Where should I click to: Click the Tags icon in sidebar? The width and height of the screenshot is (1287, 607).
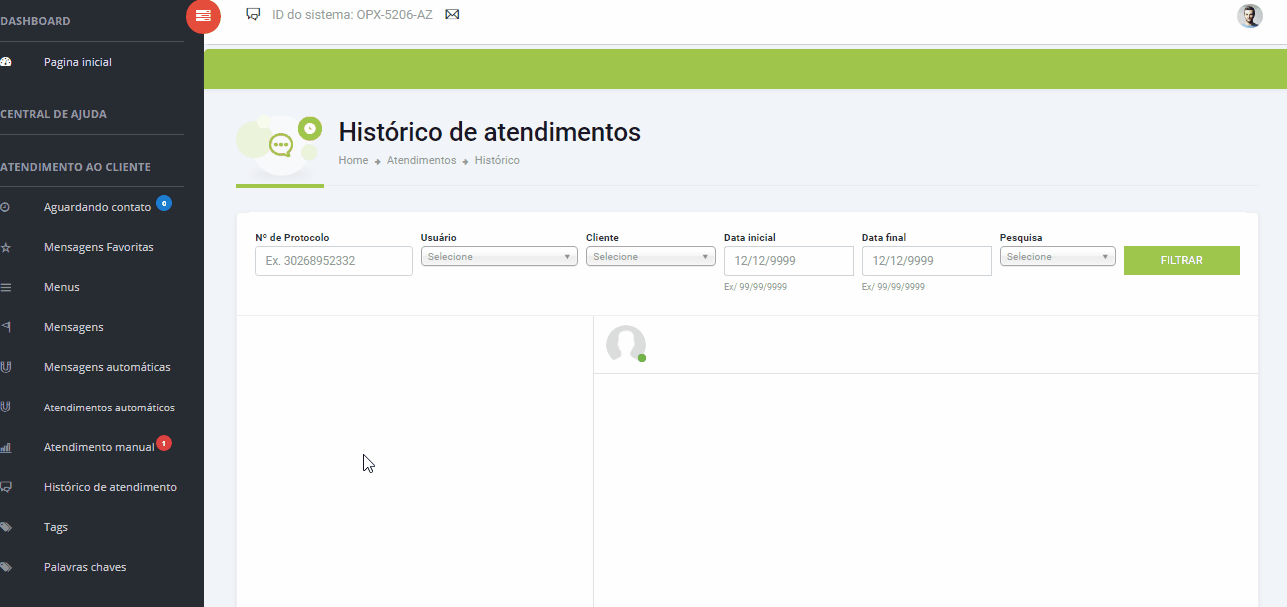point(6,527)
